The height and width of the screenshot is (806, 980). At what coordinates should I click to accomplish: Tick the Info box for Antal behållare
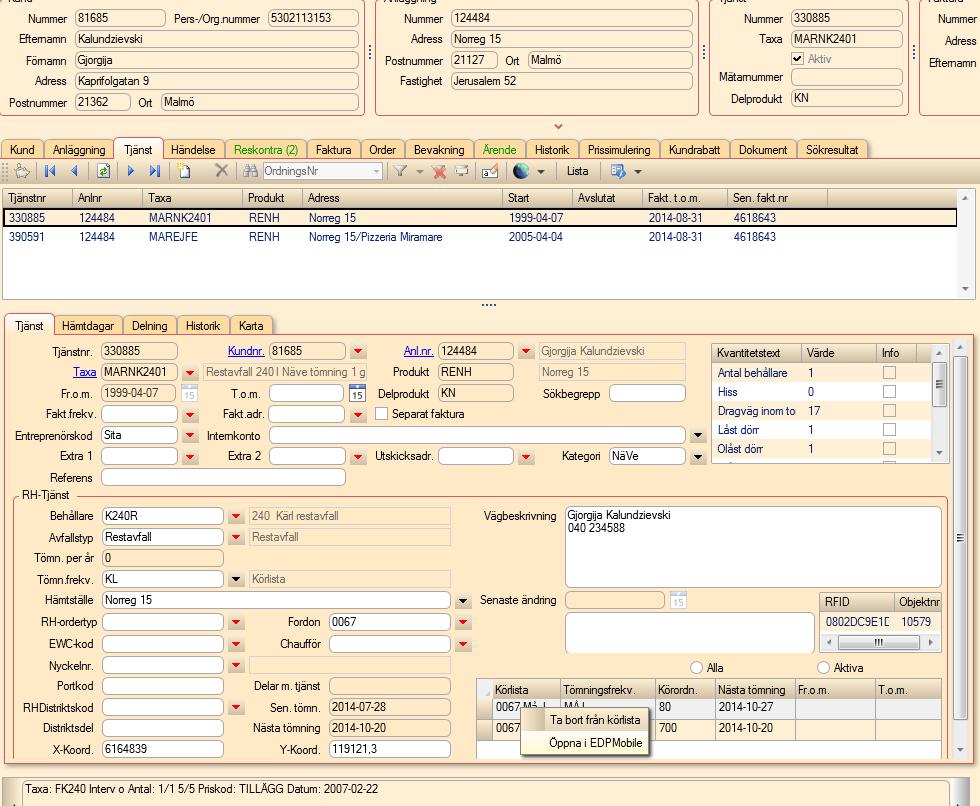pos(889,372)
